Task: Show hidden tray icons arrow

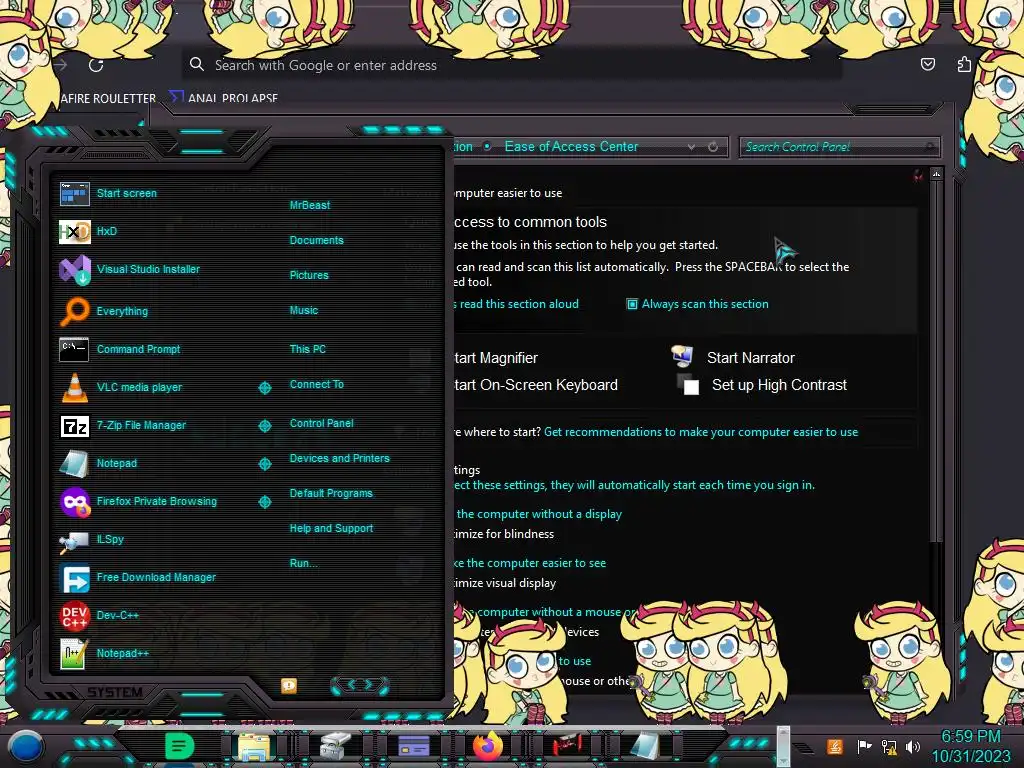Action: point(804,748)
